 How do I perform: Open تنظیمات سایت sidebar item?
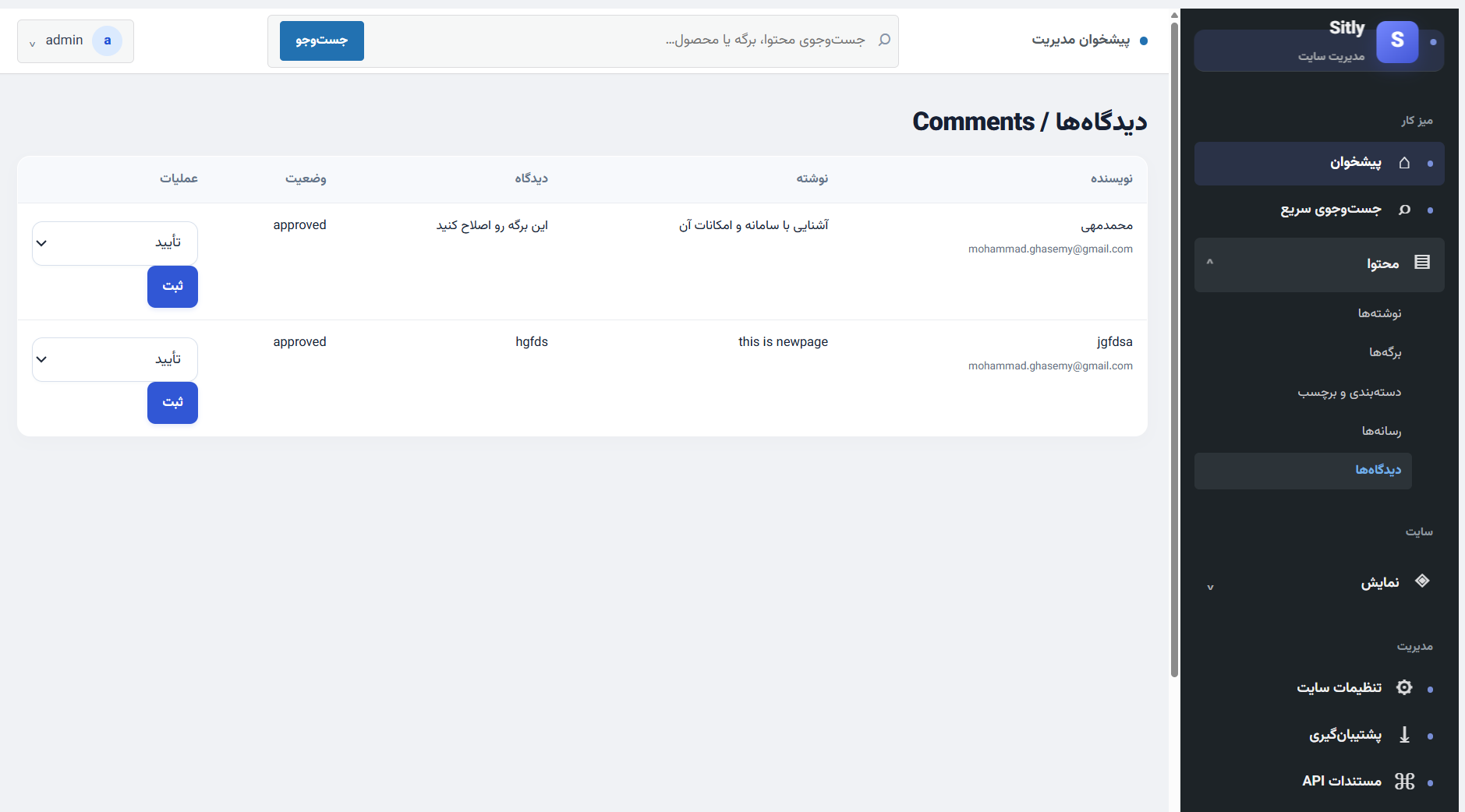(x=1319, y=688)
